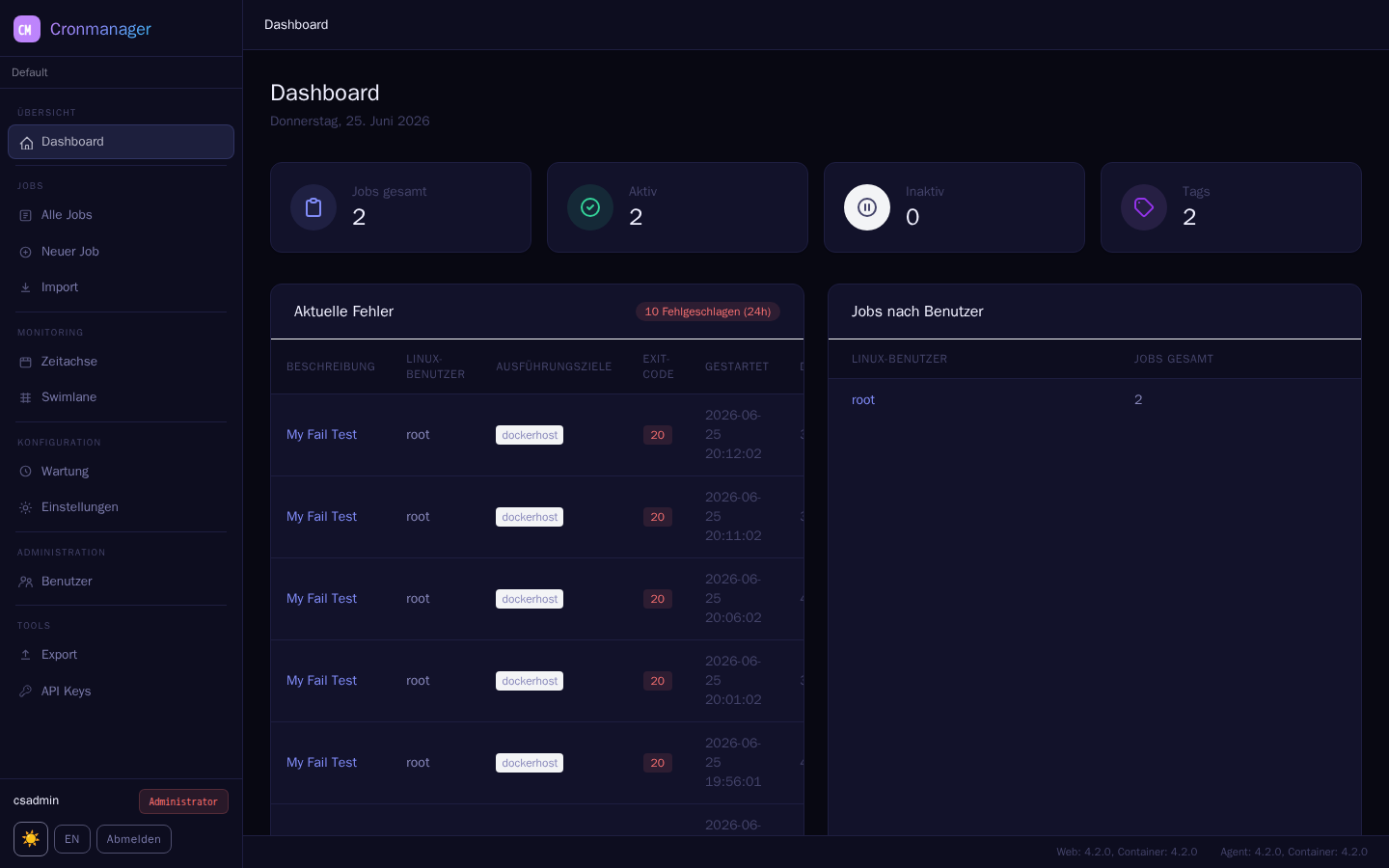Click the list icon beside Alle Jobs
This screenshot has width=1389, height=868.
pyautogui.click(x=26, y=215)
